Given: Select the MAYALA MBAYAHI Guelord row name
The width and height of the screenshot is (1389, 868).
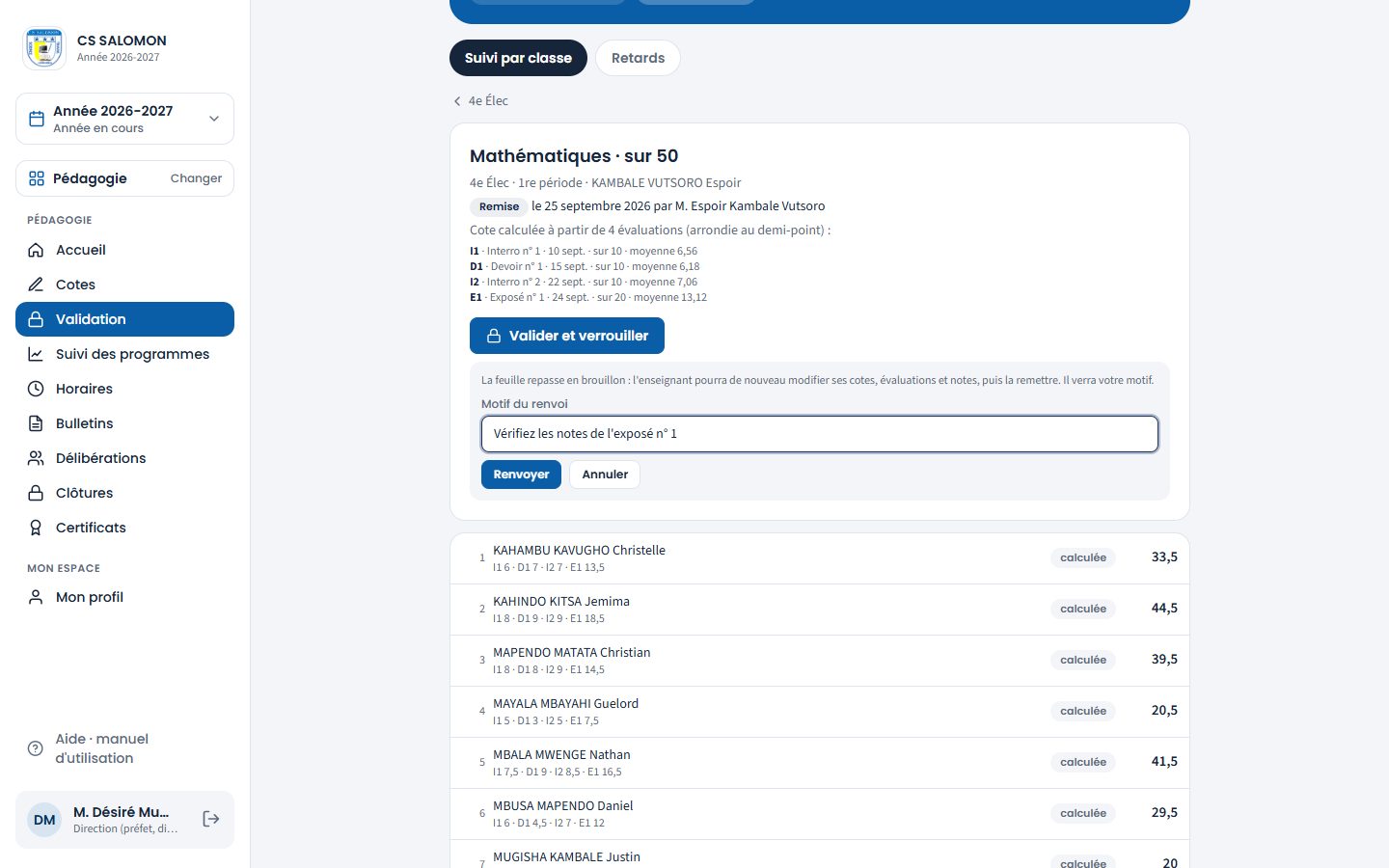Looking at the screenshot, I should tap(566, 703).
